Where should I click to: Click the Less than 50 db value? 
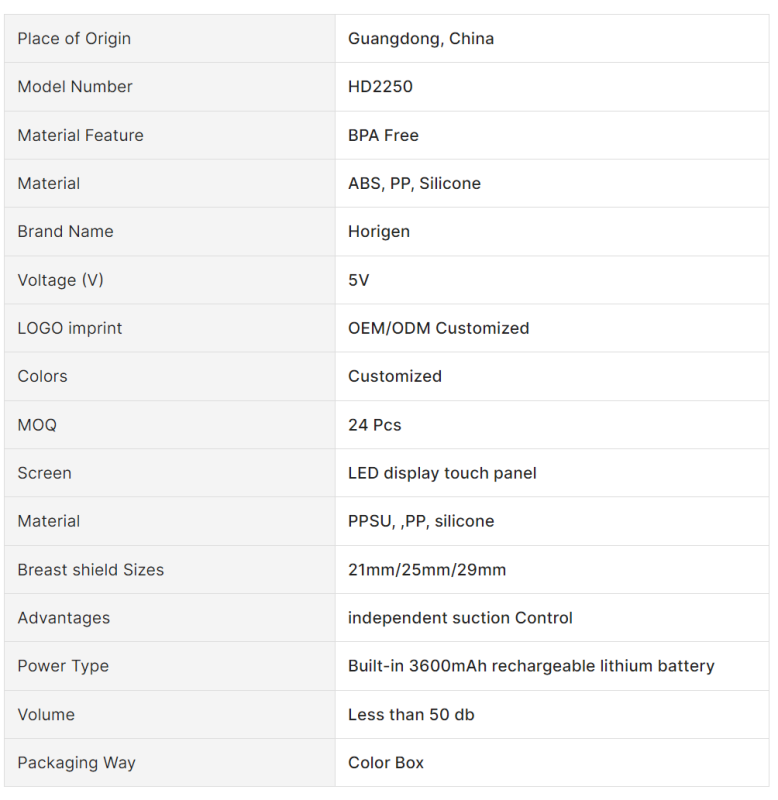(412, 714)
